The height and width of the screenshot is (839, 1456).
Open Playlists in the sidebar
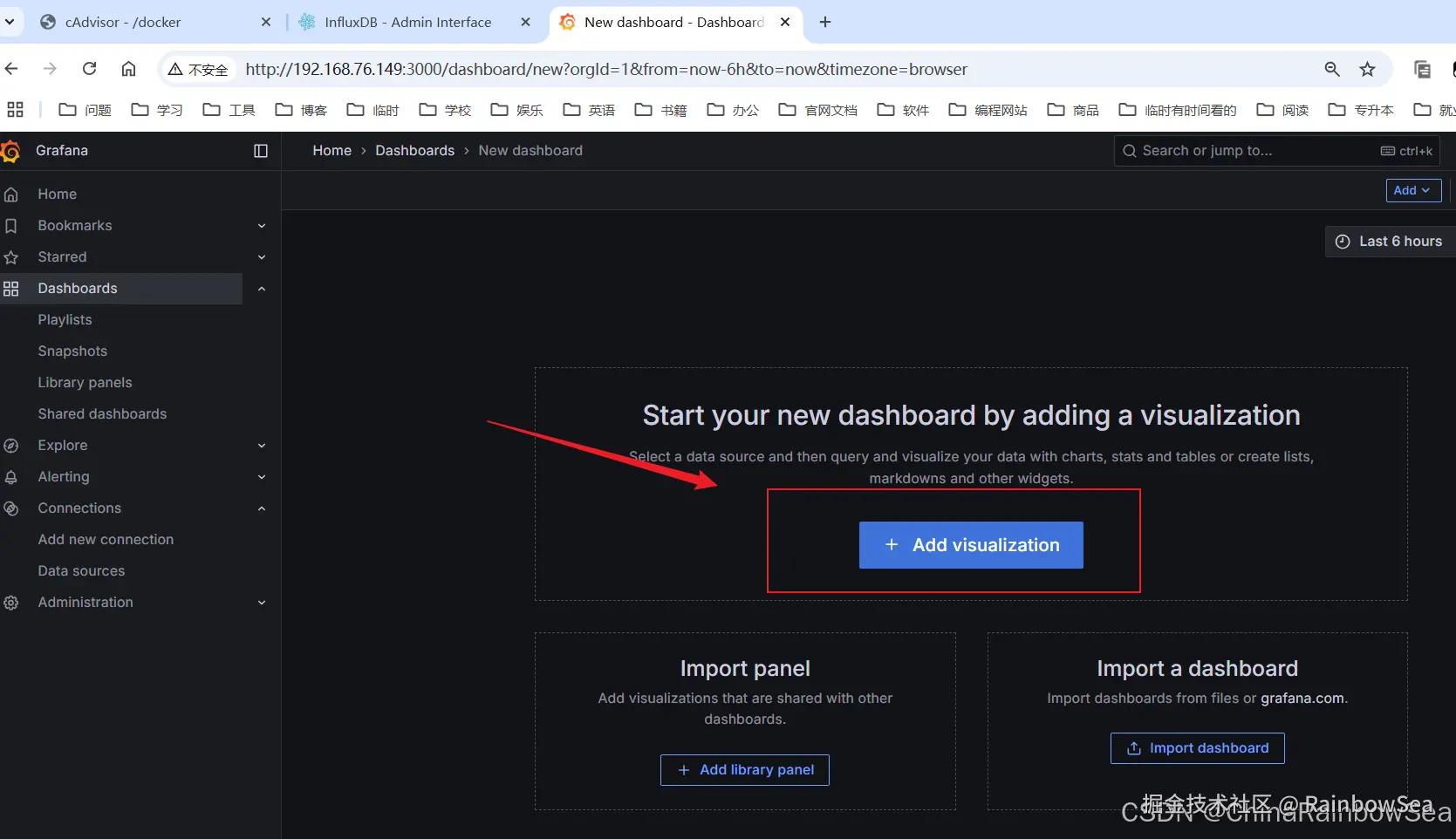(65, 320)
